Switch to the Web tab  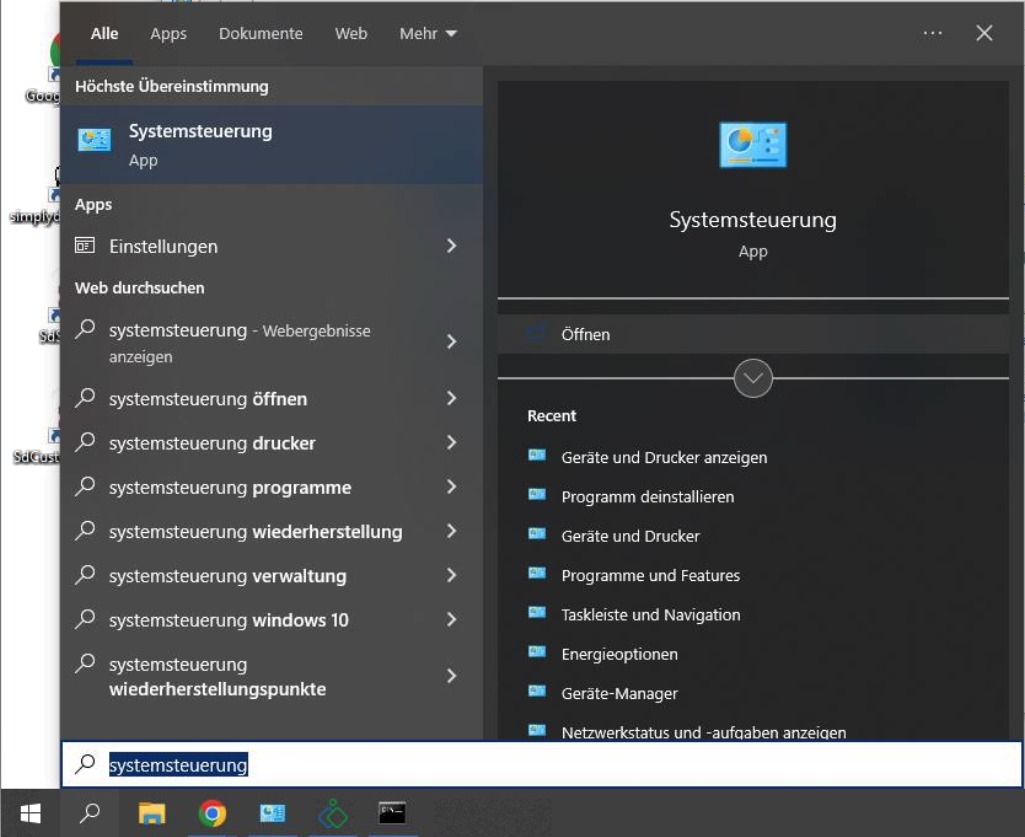pyautogui.click(x=351, y=33)
